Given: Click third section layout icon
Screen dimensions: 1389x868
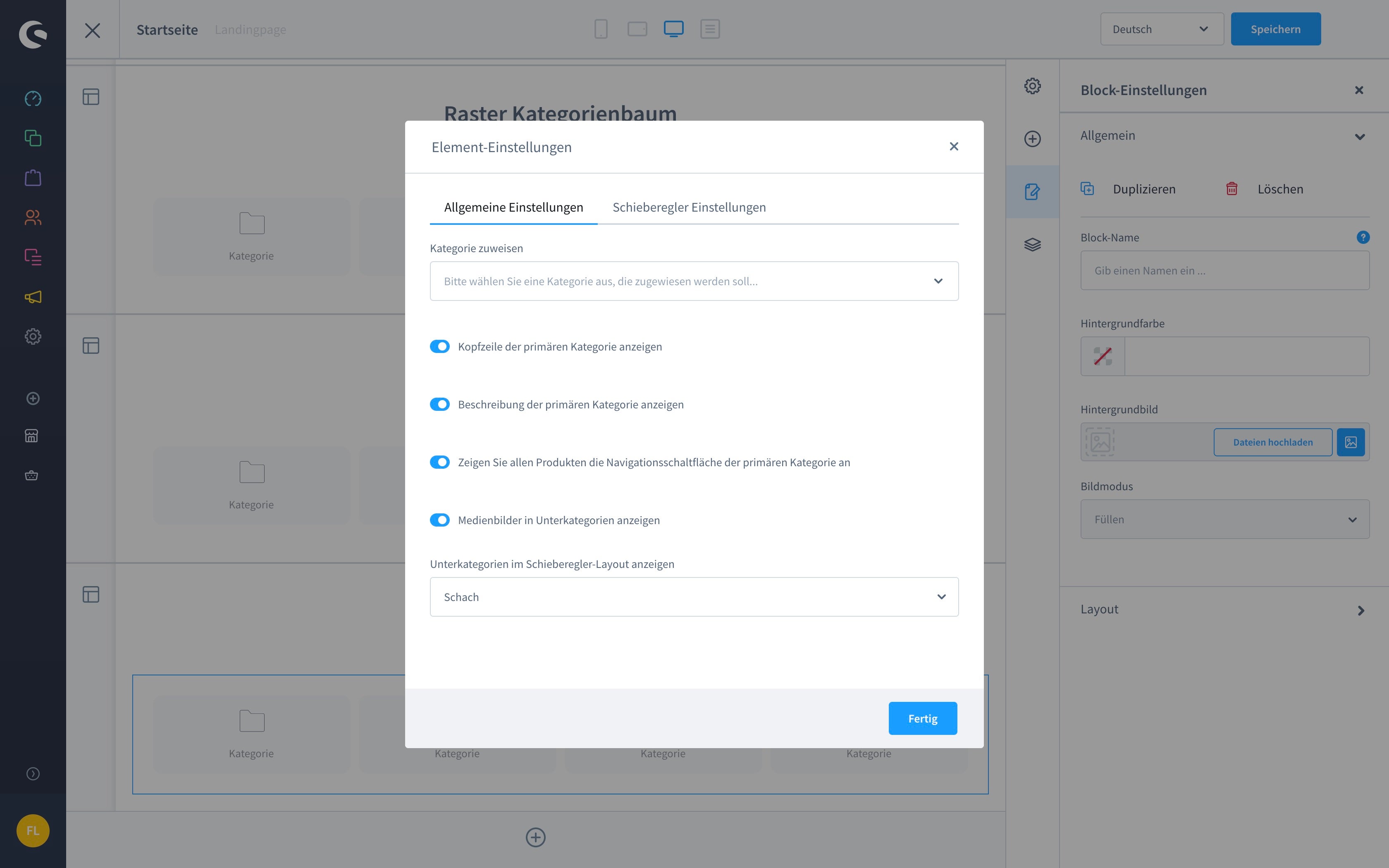Looking at the screenshot, I should tap(91, 594).
